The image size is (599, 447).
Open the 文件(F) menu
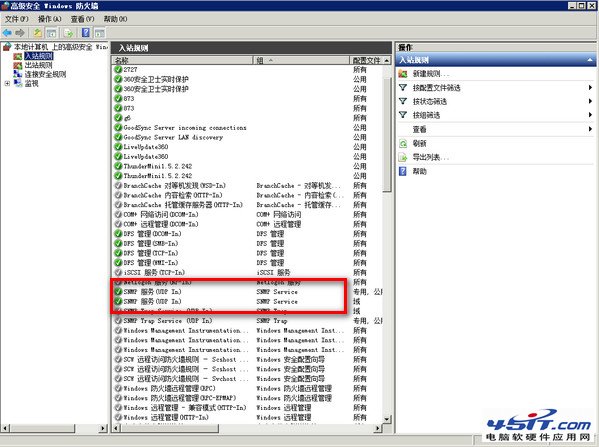pos(17,19)
